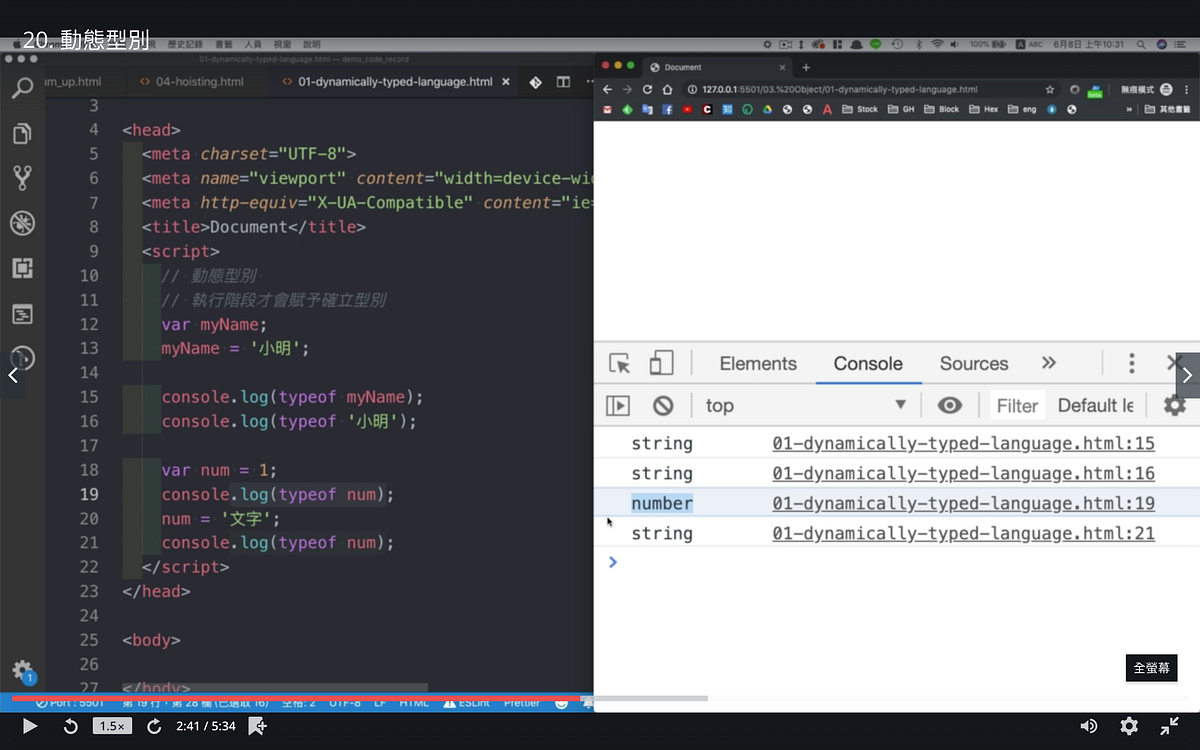Viewport: 1200px width, 750px height.
Task: Click the 全螢幕 fullscreen button
Action: 1151,668
